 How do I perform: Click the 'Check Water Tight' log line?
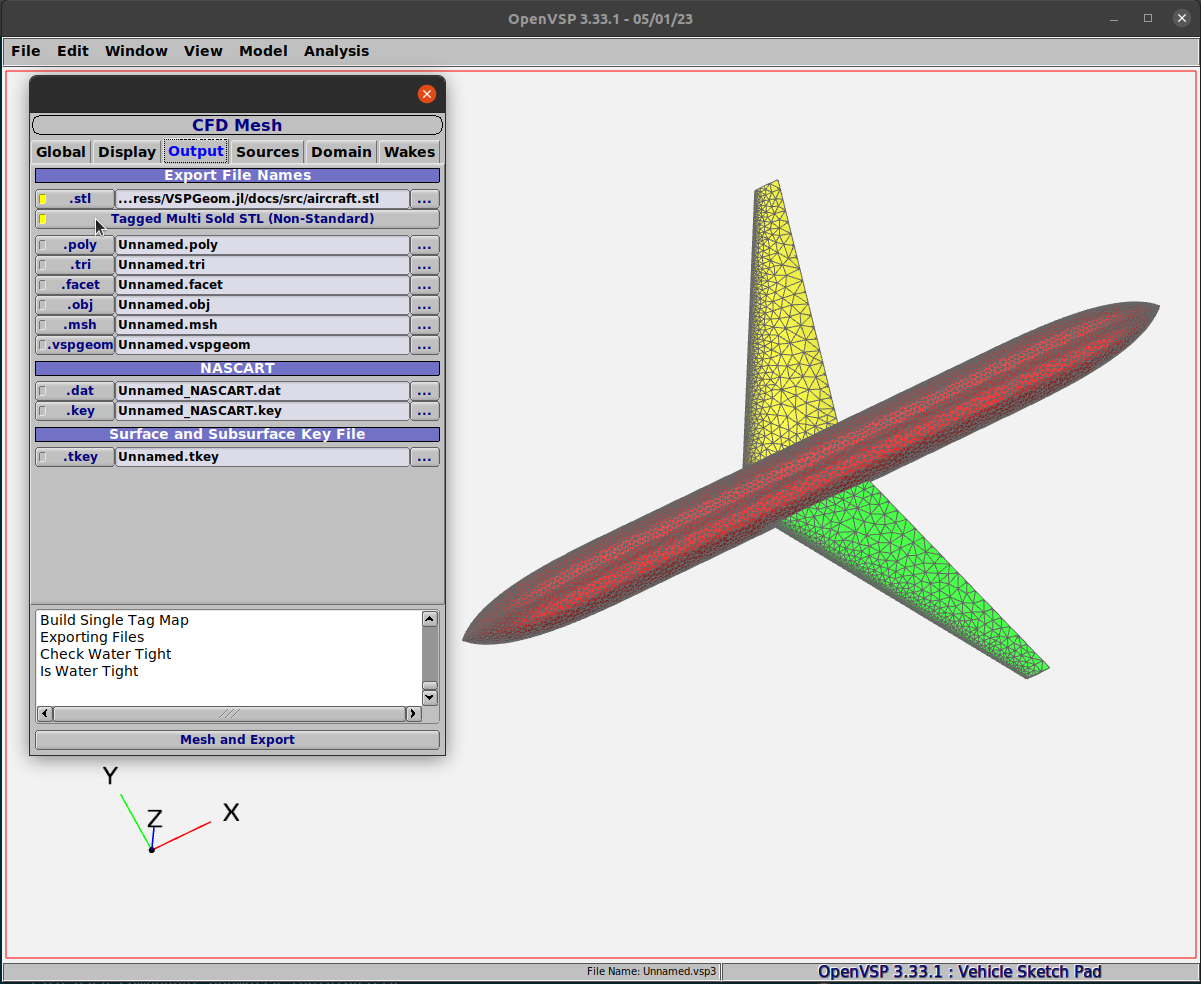[x=106, y=655]
